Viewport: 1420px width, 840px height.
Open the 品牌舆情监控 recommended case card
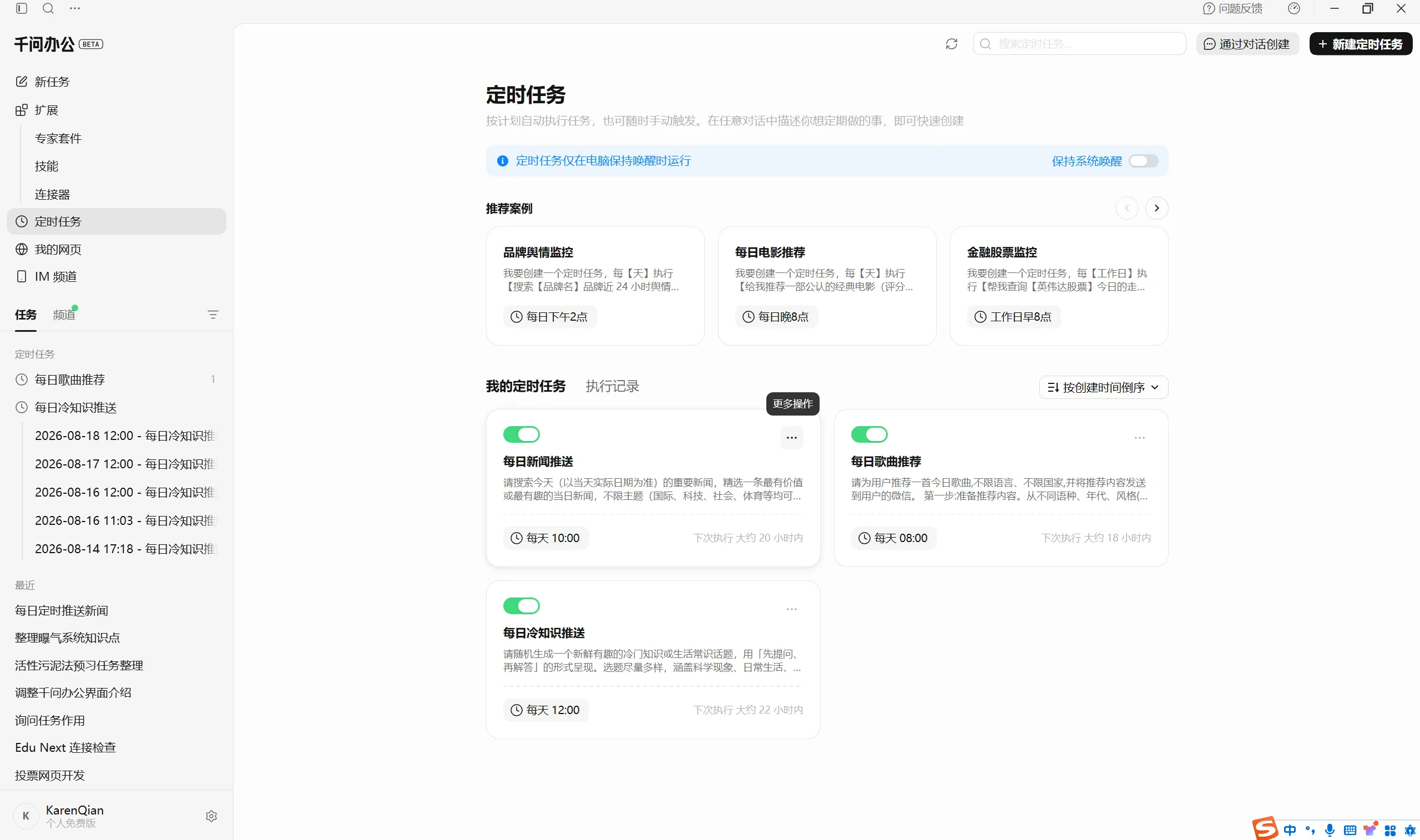[x=595, y=286]
